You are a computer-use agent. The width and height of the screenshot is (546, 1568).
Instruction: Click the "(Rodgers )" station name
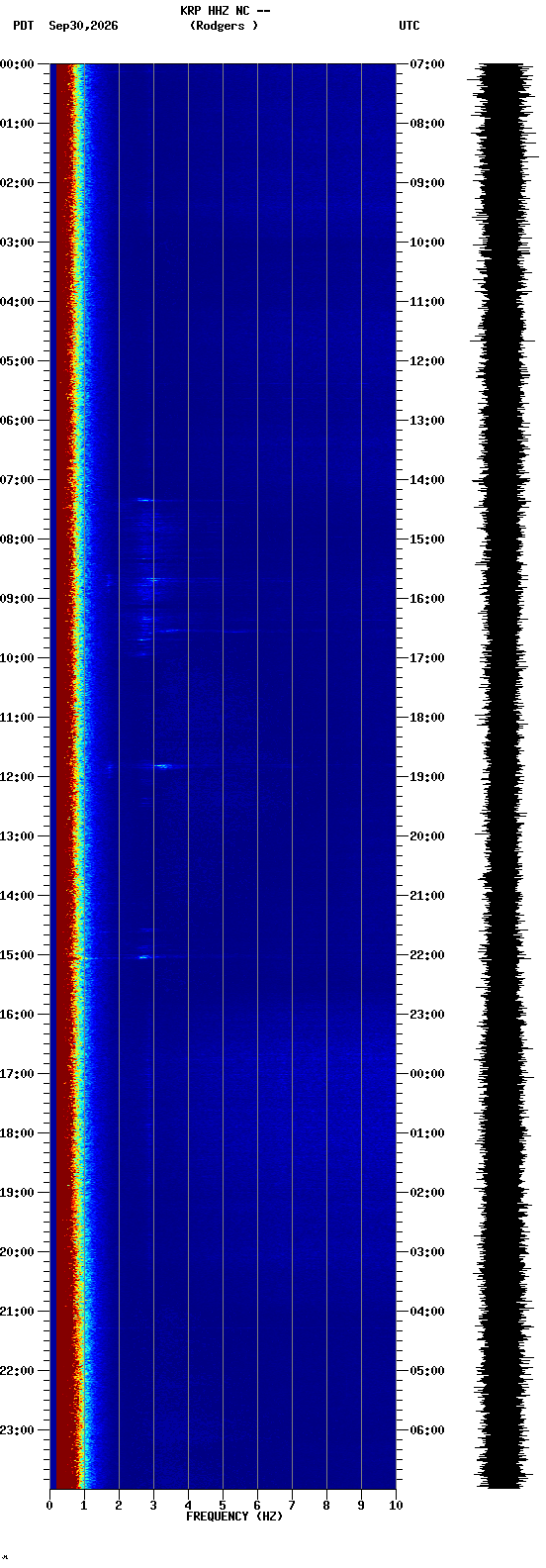coord(224,26)
